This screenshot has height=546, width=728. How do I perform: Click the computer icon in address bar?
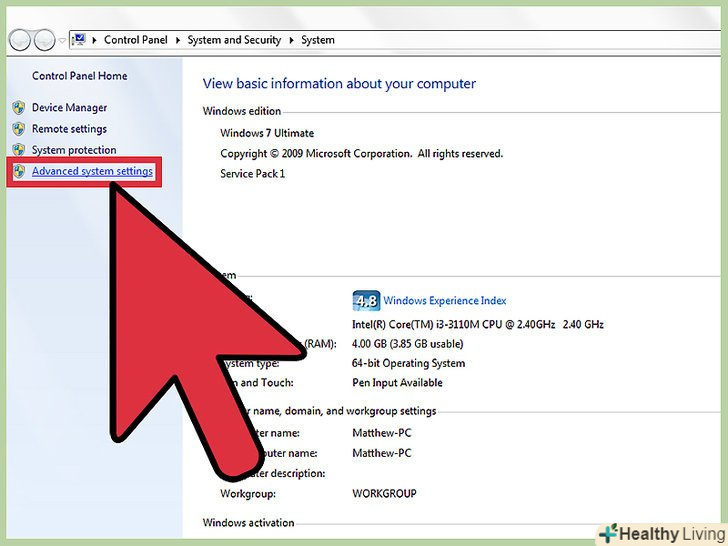point(79,39)
